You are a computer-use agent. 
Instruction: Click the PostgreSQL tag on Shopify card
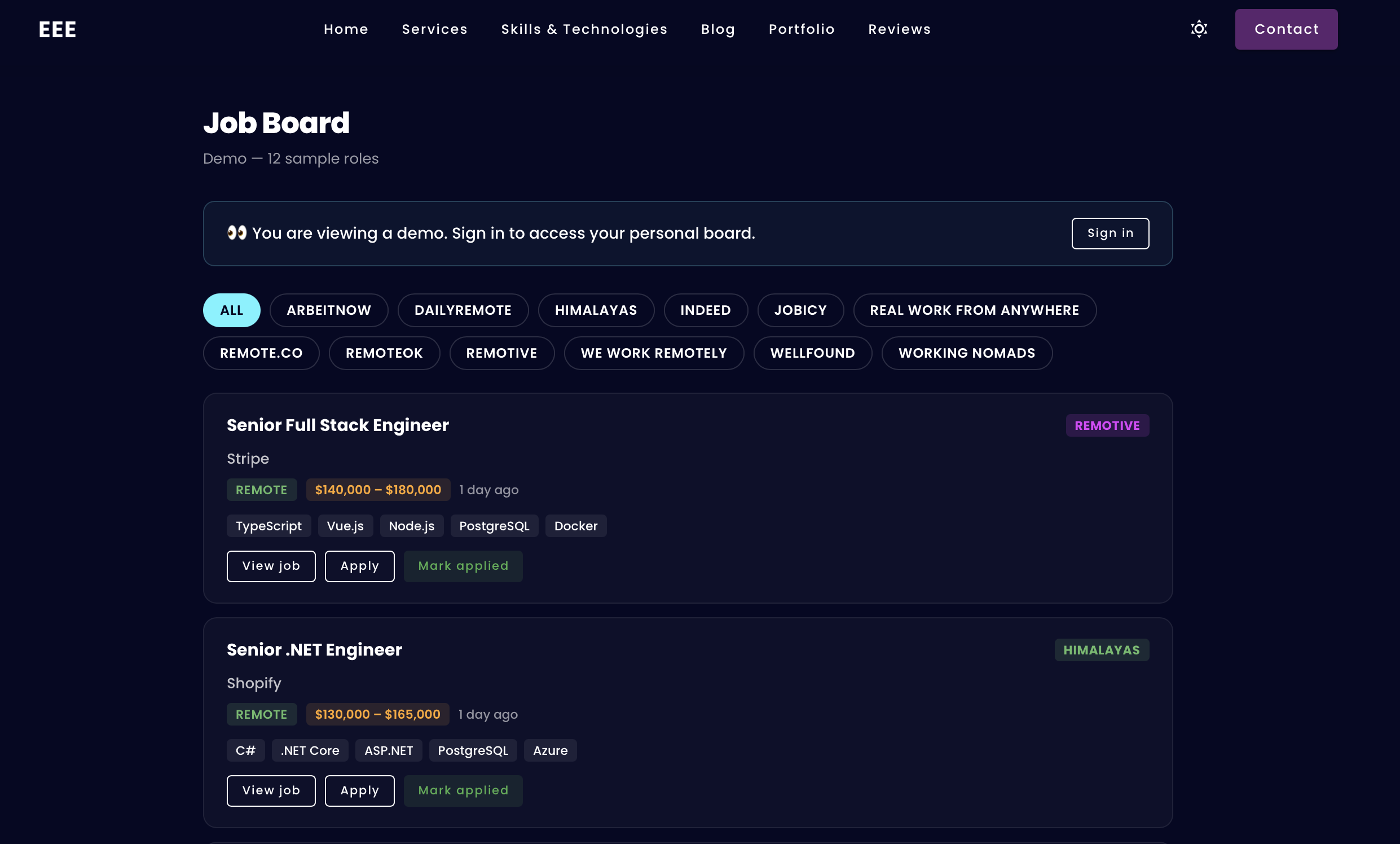tap(472, 750)
